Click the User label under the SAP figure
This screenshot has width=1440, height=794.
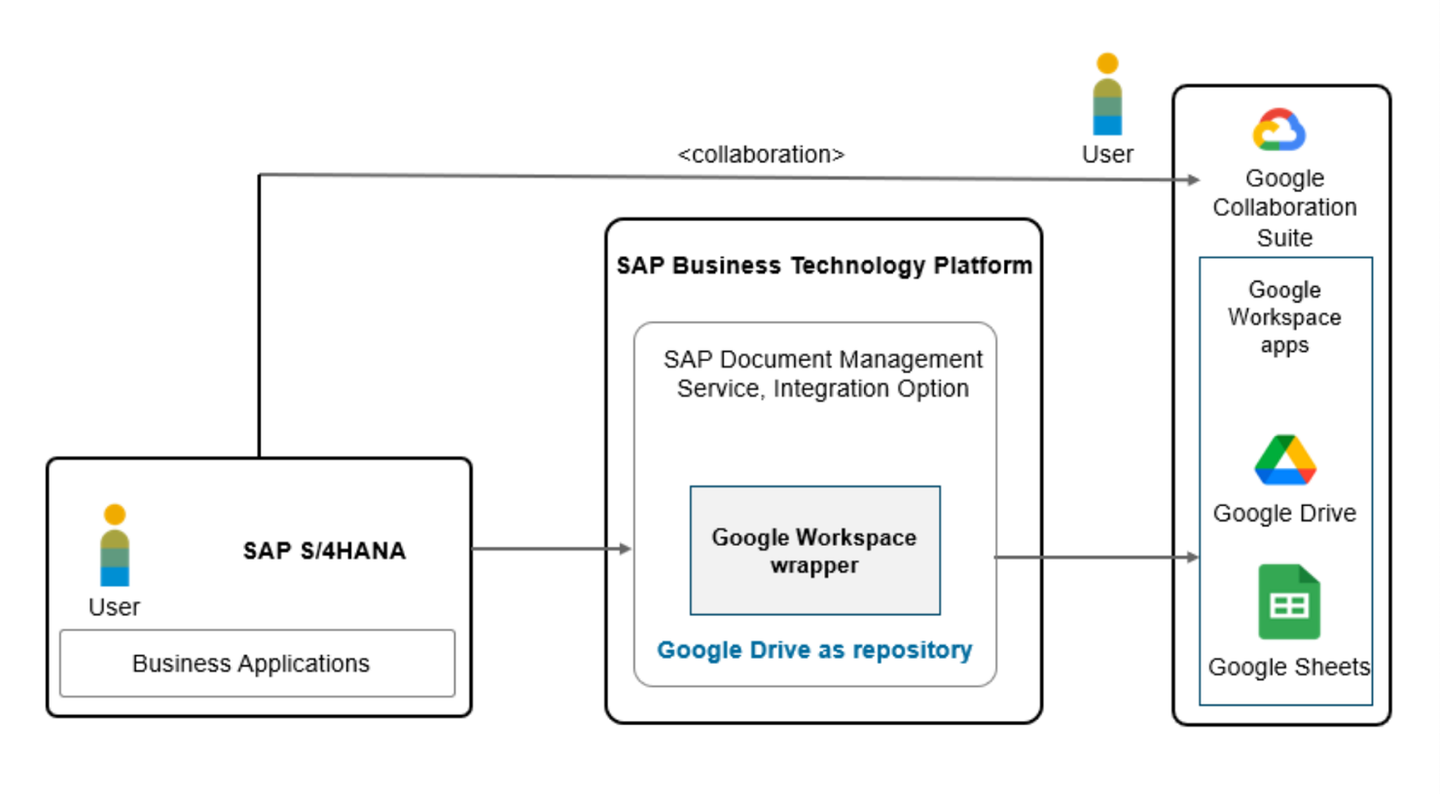click(114, 607)
